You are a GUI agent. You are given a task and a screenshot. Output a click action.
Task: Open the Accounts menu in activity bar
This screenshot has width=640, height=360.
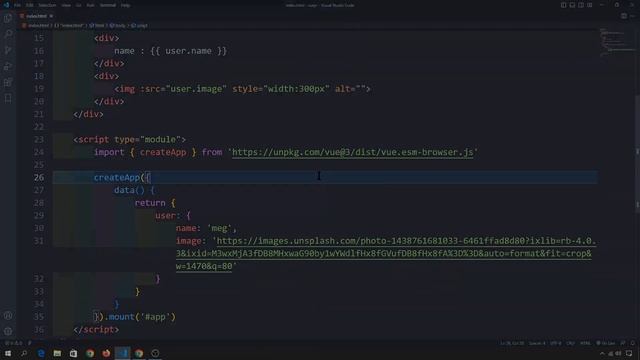pyautogui.click(x=8, y=315)
